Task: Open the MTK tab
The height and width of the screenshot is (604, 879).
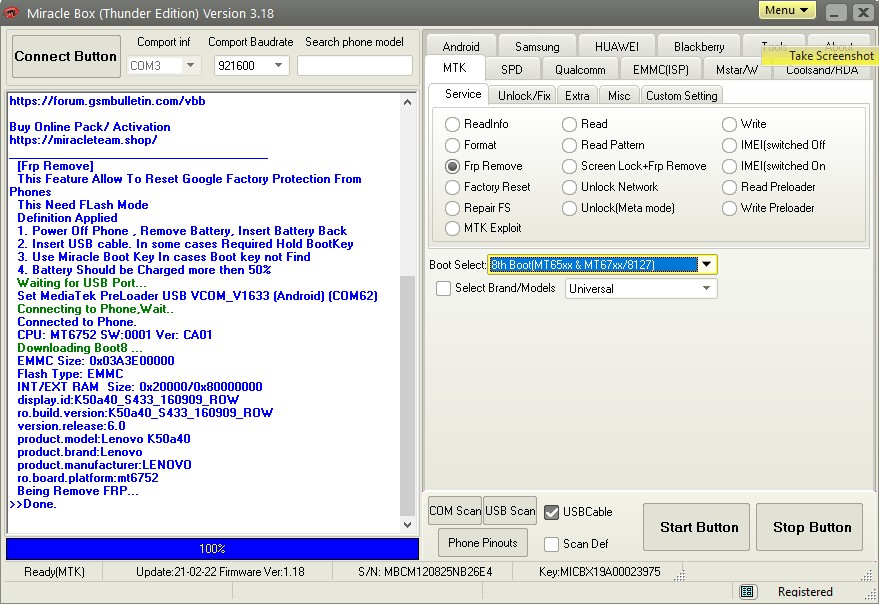Action: [x=455, y=68]
